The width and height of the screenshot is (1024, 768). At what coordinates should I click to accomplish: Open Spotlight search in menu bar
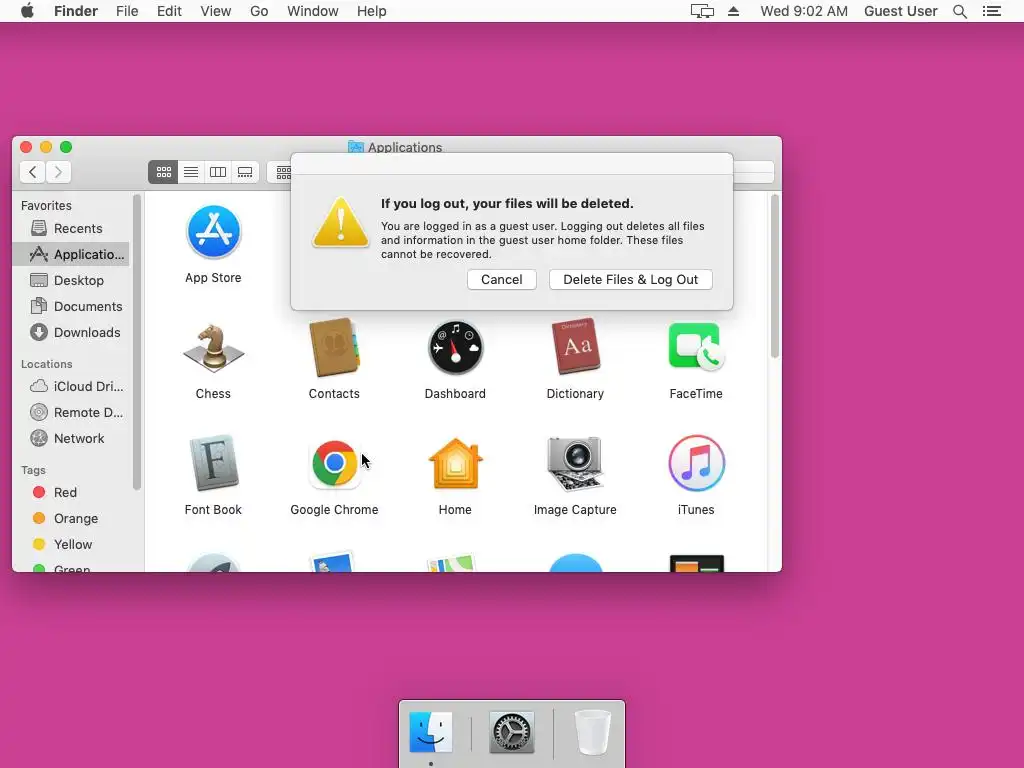(x=960, y=11)
